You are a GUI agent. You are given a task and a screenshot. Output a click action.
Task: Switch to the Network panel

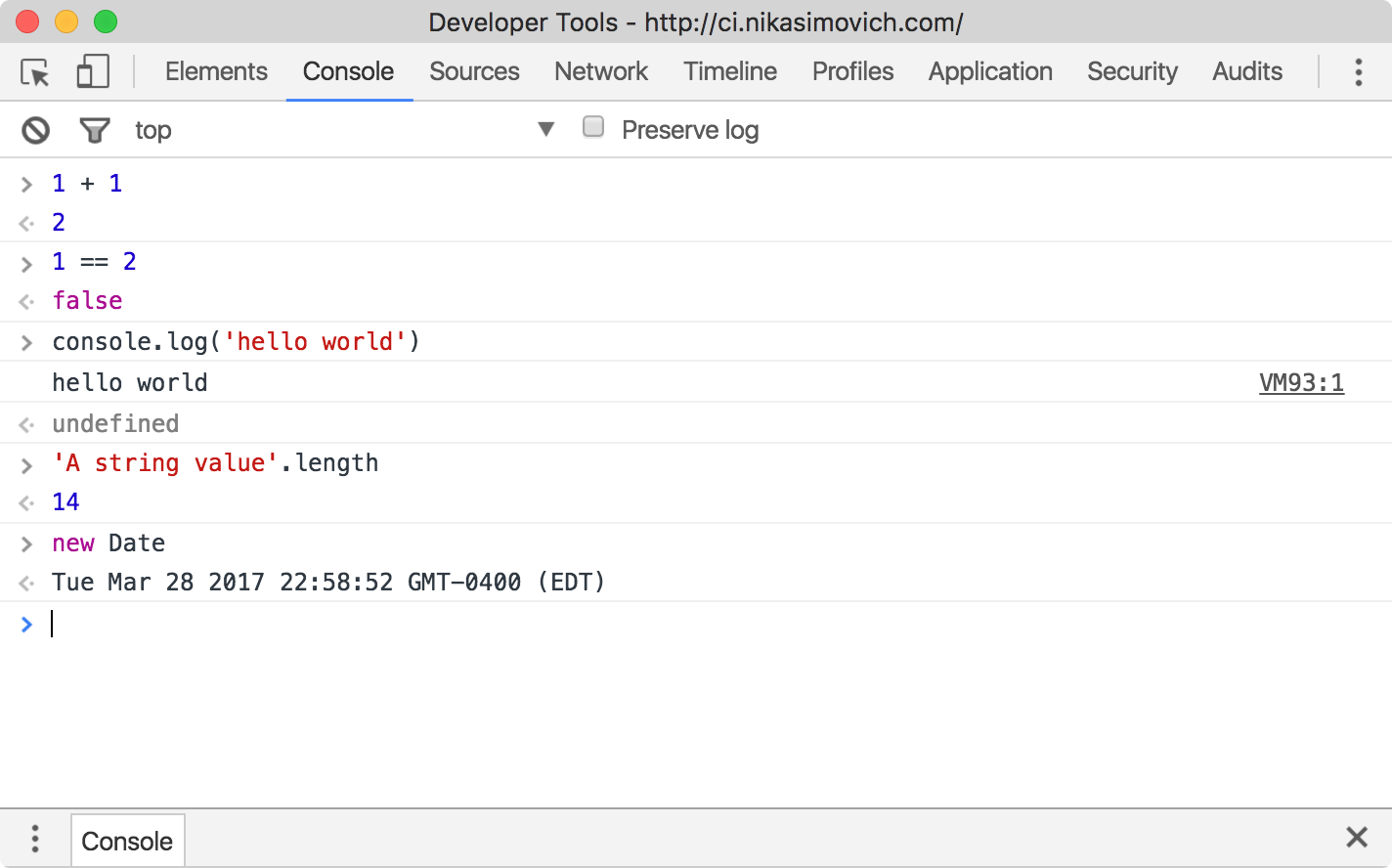pos(600,71)
